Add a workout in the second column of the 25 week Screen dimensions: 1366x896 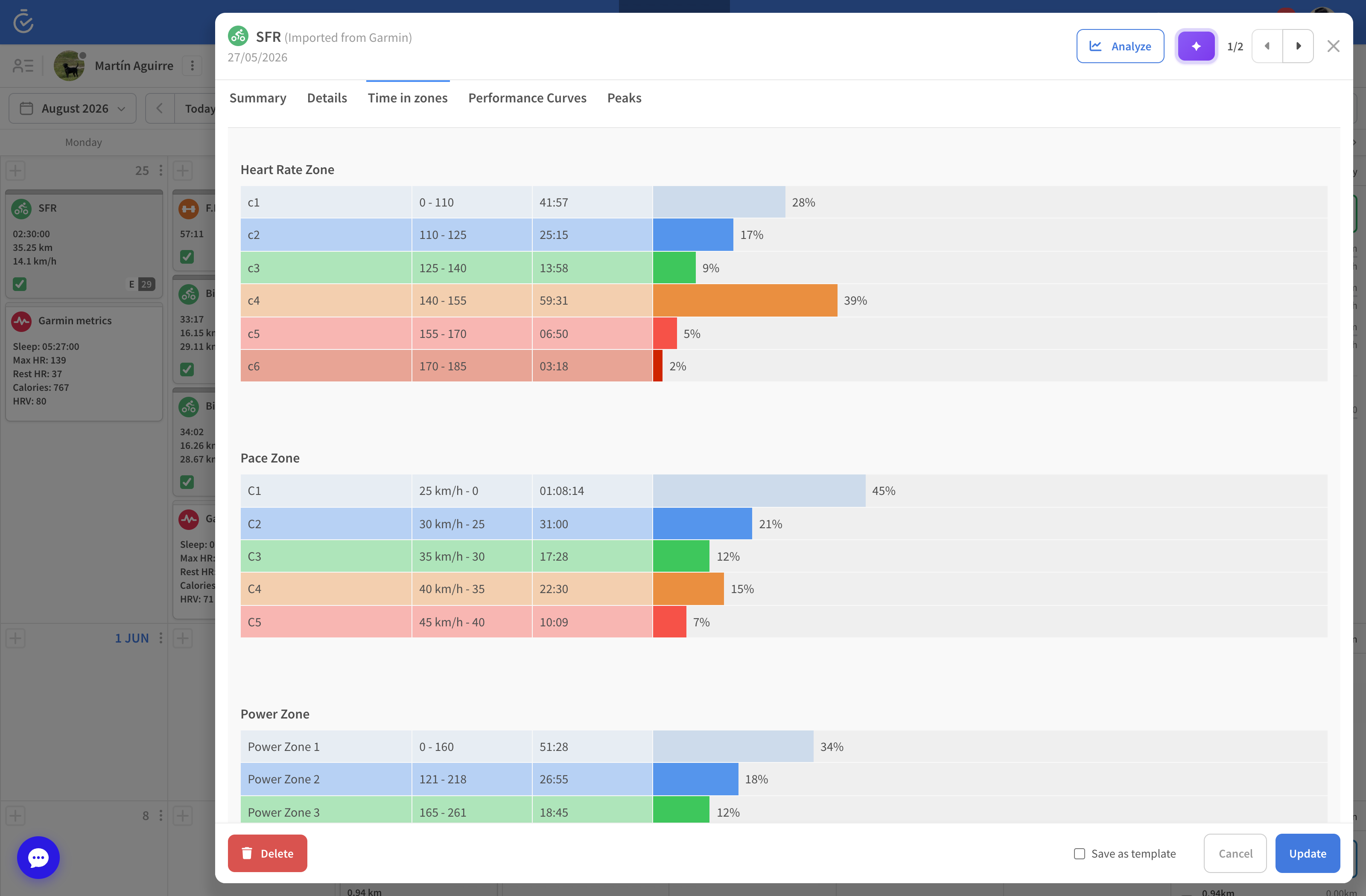(183, 170)
